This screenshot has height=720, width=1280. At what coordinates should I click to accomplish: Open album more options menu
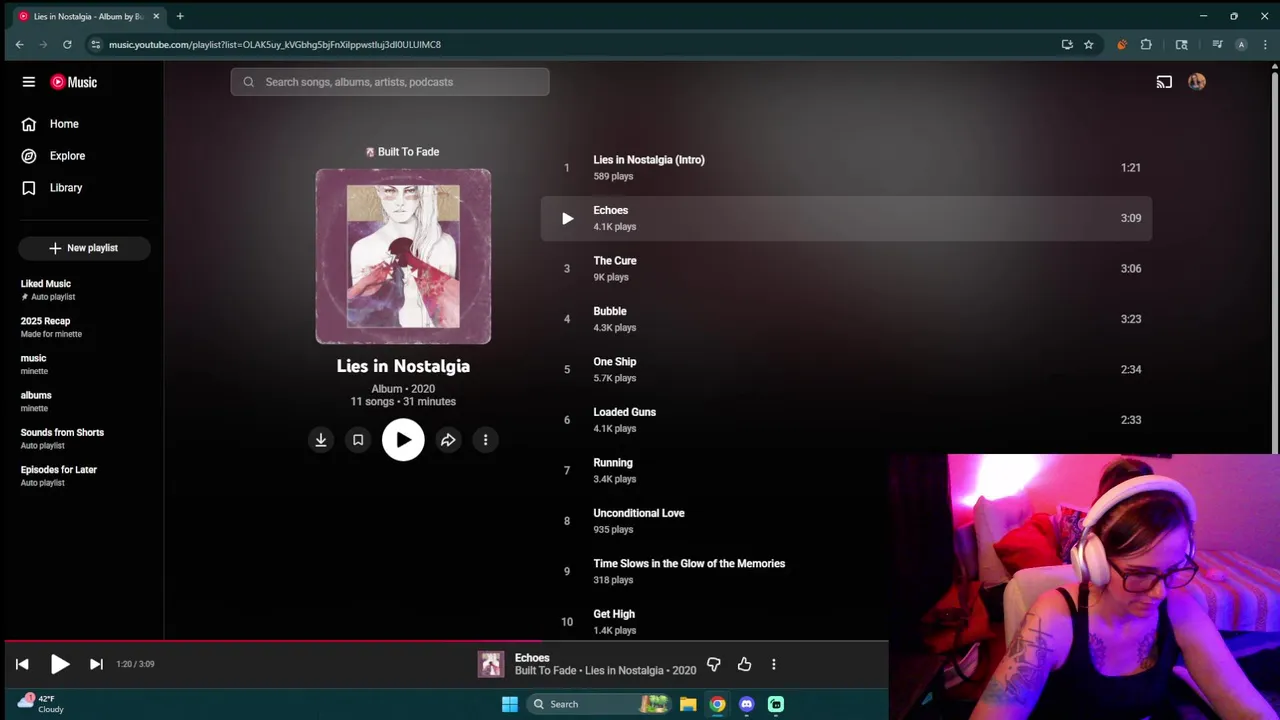coord(485,440)
